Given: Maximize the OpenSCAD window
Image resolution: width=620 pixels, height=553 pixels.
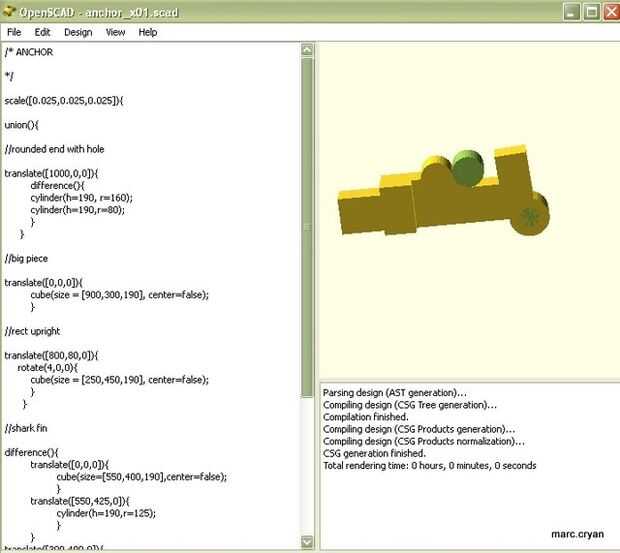Looking at the screenshot, I should (592, 12).
